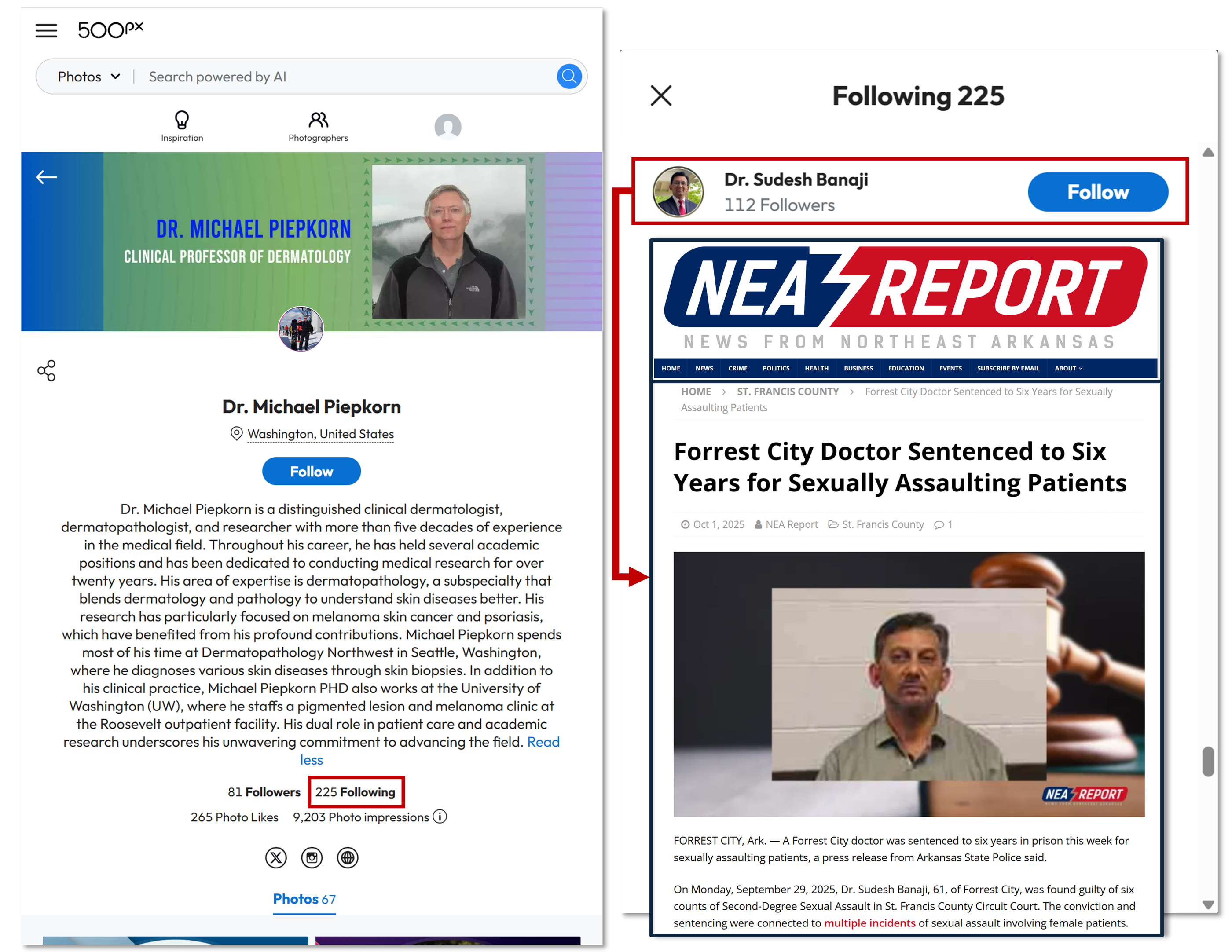Click the Following list scroll-down arrow
The image size is (1232, 952).
click(x=1208, y=904)
